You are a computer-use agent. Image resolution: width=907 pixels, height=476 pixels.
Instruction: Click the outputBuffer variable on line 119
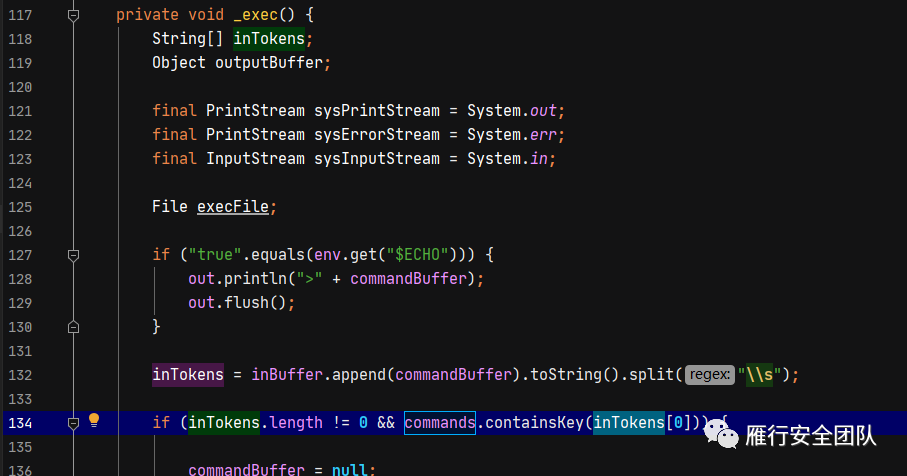[269, 62]
